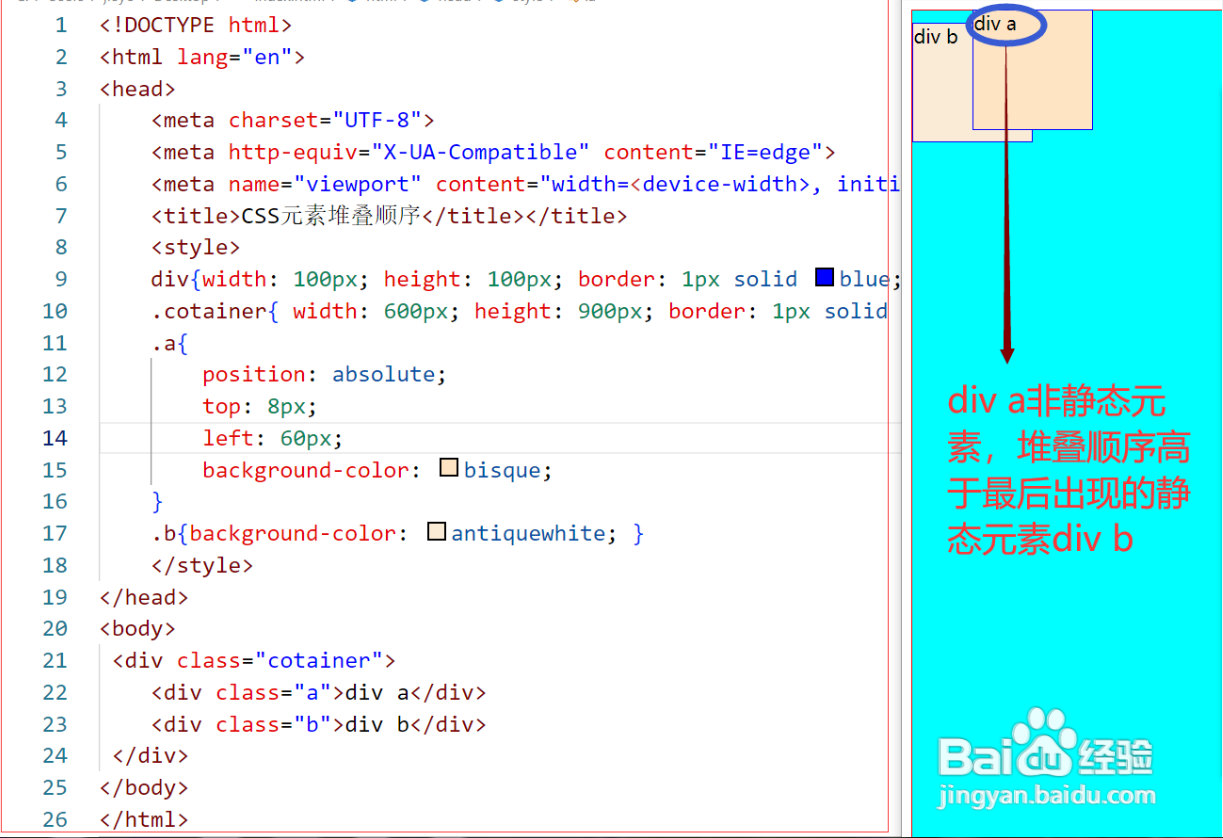Click the '</body>' closing tag
The image size is (1223, 838).
(x=145, y=788)
